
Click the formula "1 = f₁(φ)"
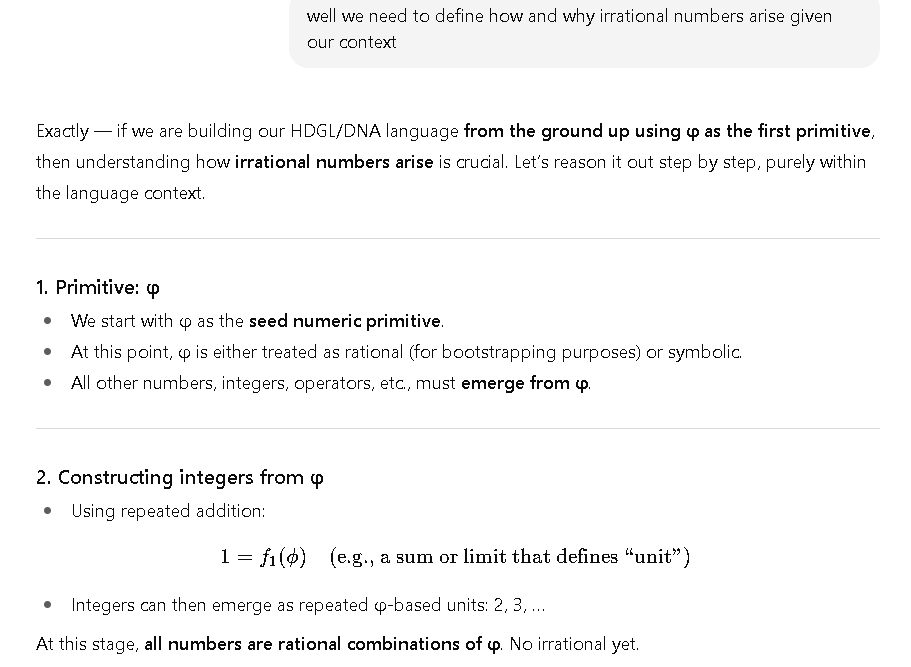click(x=263, y=557)
